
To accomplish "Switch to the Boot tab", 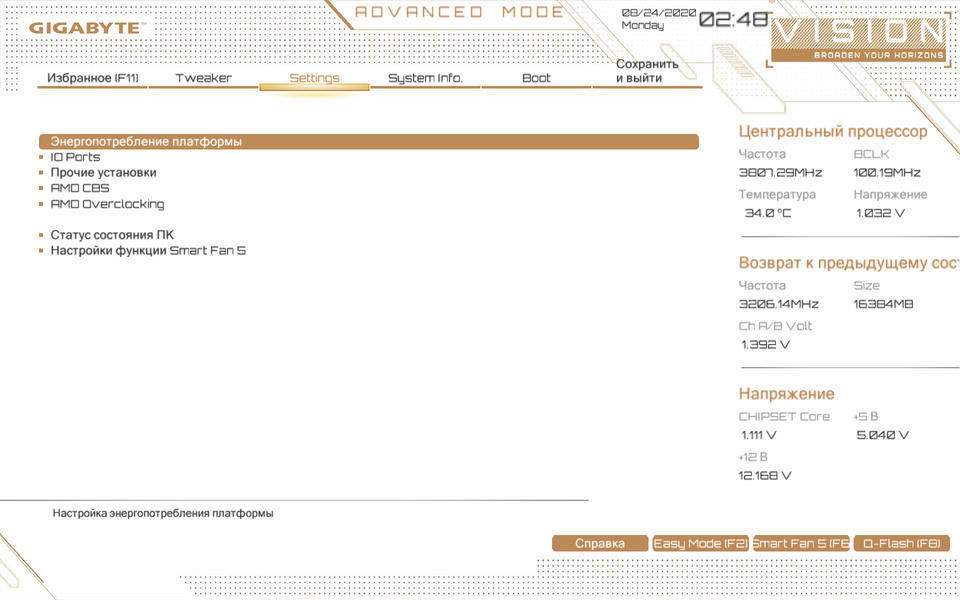I will [x=536, y=78].
